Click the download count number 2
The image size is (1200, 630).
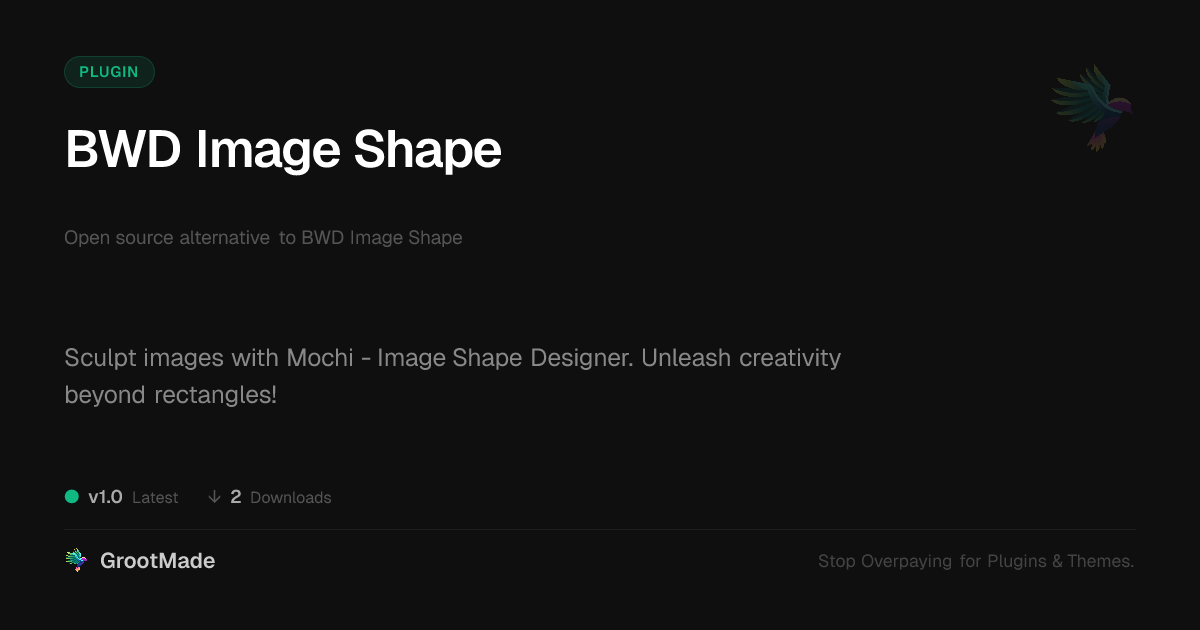[x=236, y=497]
